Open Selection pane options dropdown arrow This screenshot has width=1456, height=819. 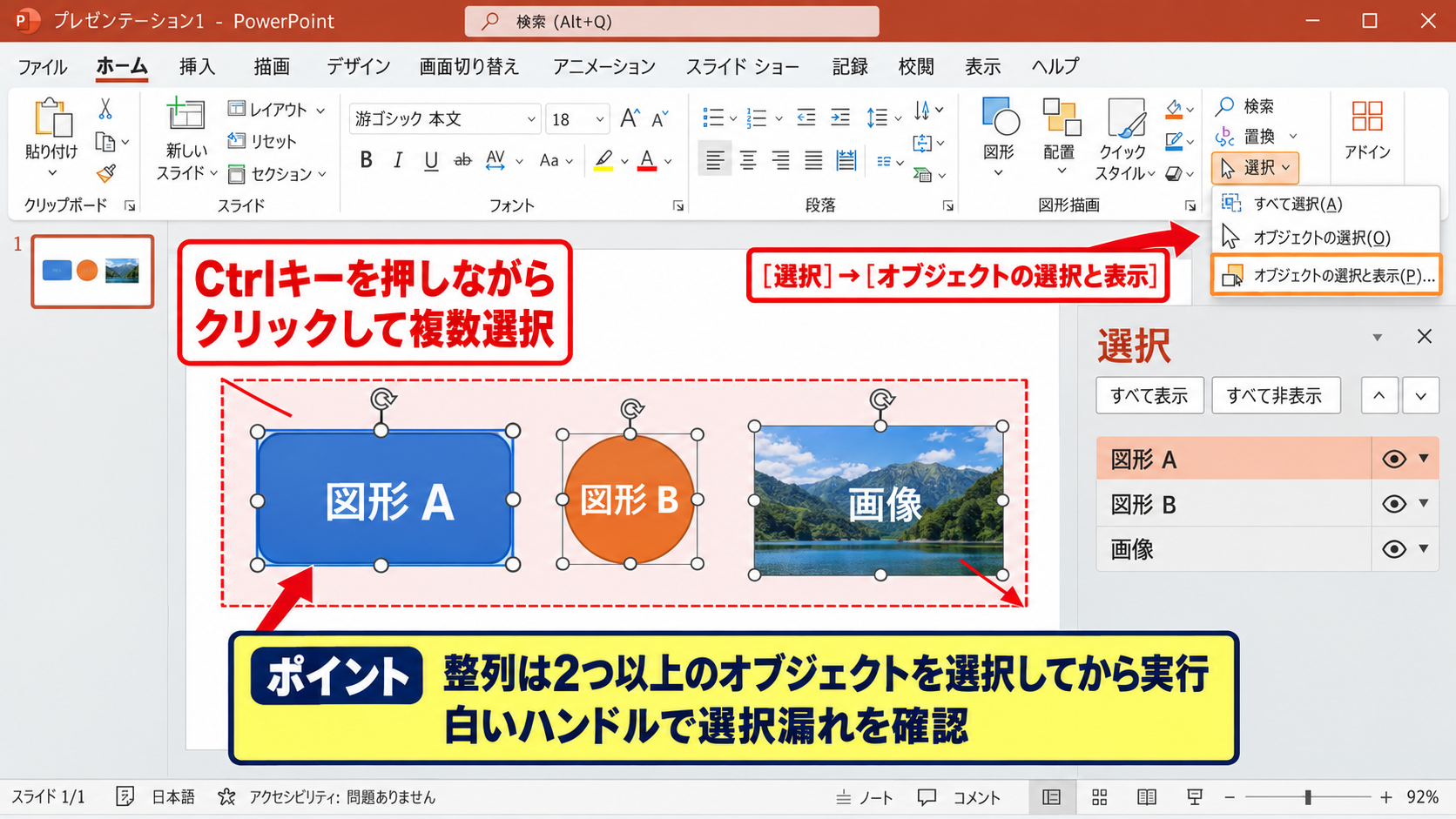click(x=1378, y=337)
